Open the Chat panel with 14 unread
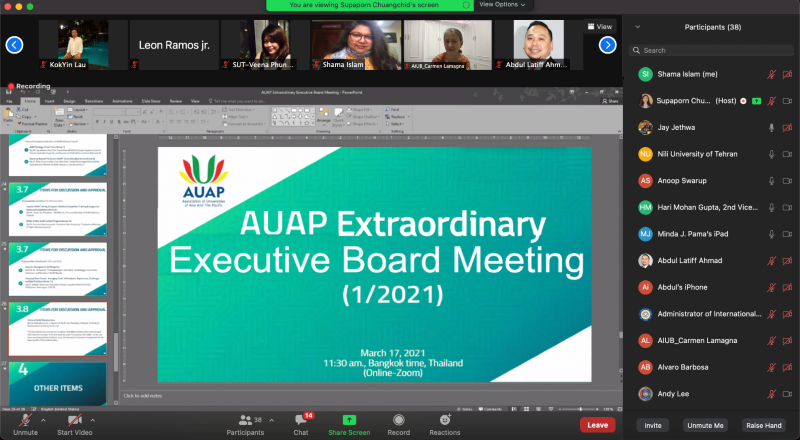This screenshot has width=800, height=440. (x=300, y=420)
